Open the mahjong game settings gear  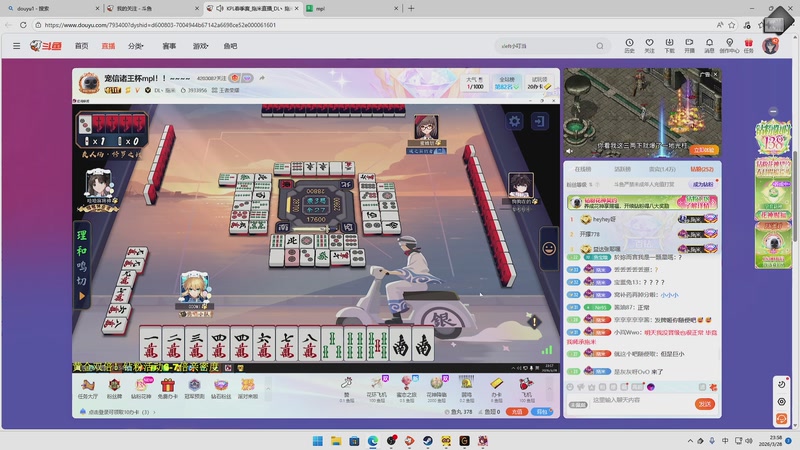click(x=514, y=121)
